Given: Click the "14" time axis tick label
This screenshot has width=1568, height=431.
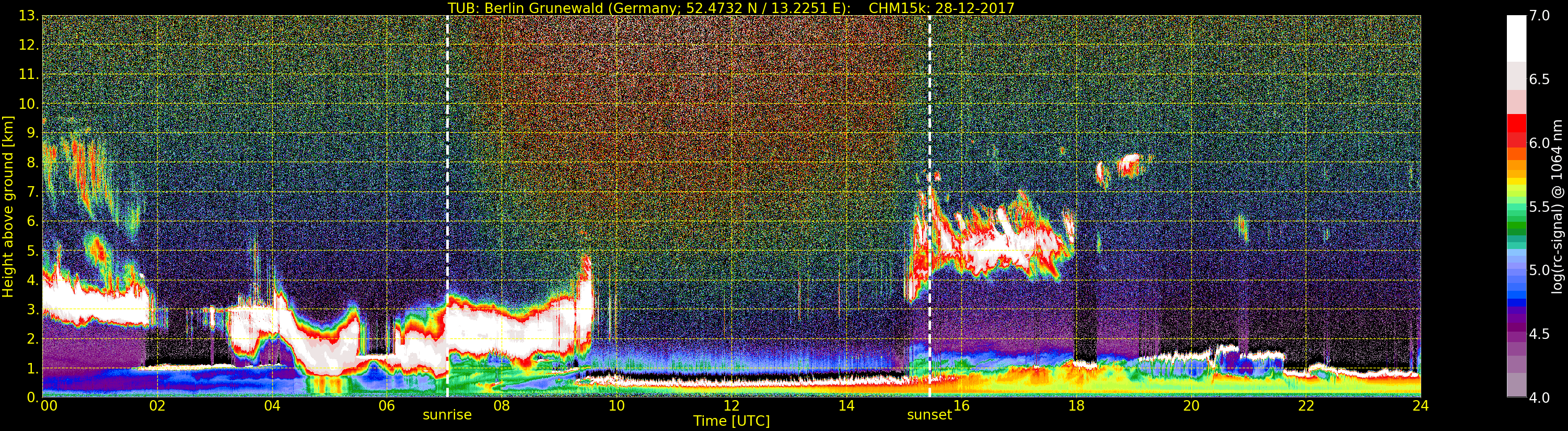Looking at the screenshot, I should (846, 406).
